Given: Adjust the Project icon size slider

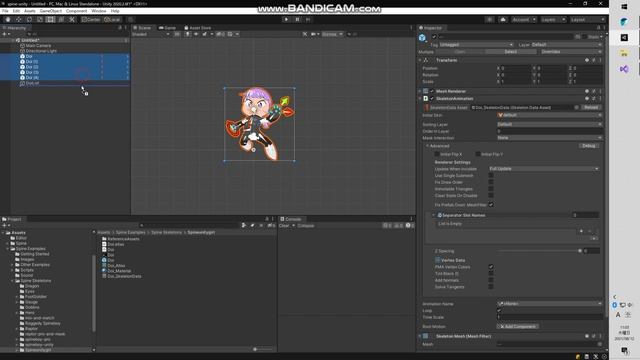Looking at the screenshot, I should 256,349.
